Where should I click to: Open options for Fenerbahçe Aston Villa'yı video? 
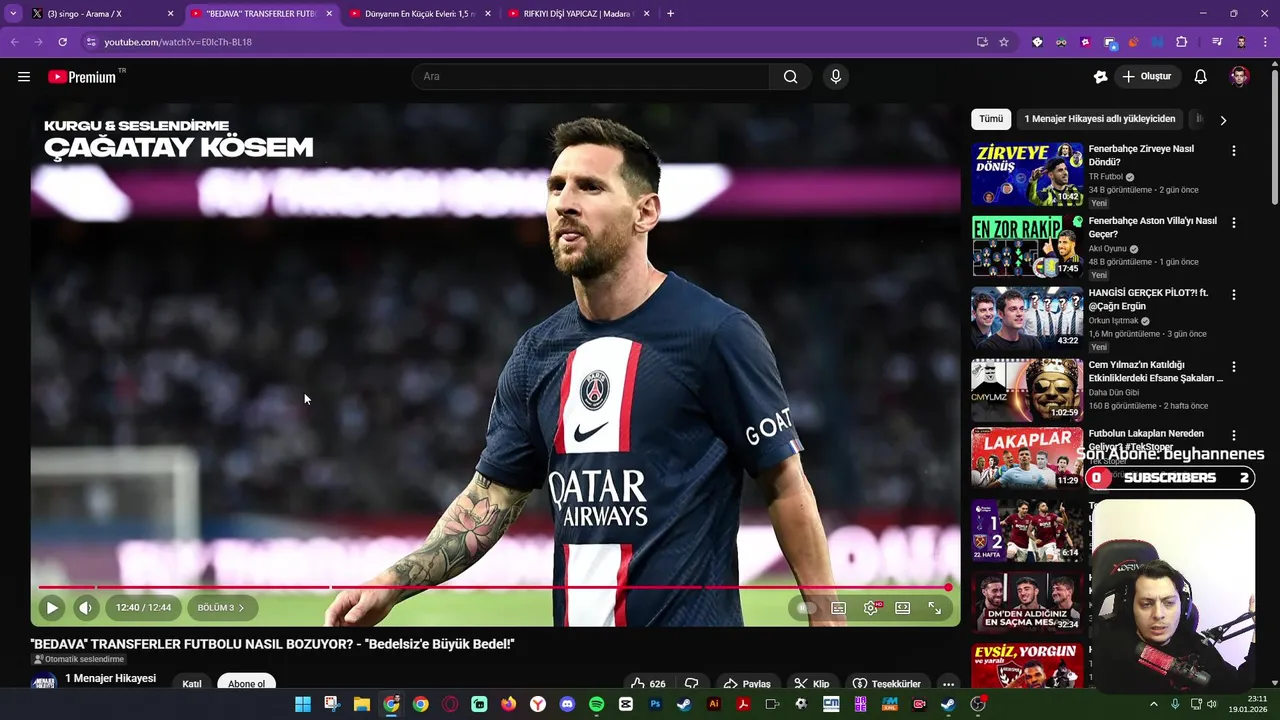click(1233, 223)
